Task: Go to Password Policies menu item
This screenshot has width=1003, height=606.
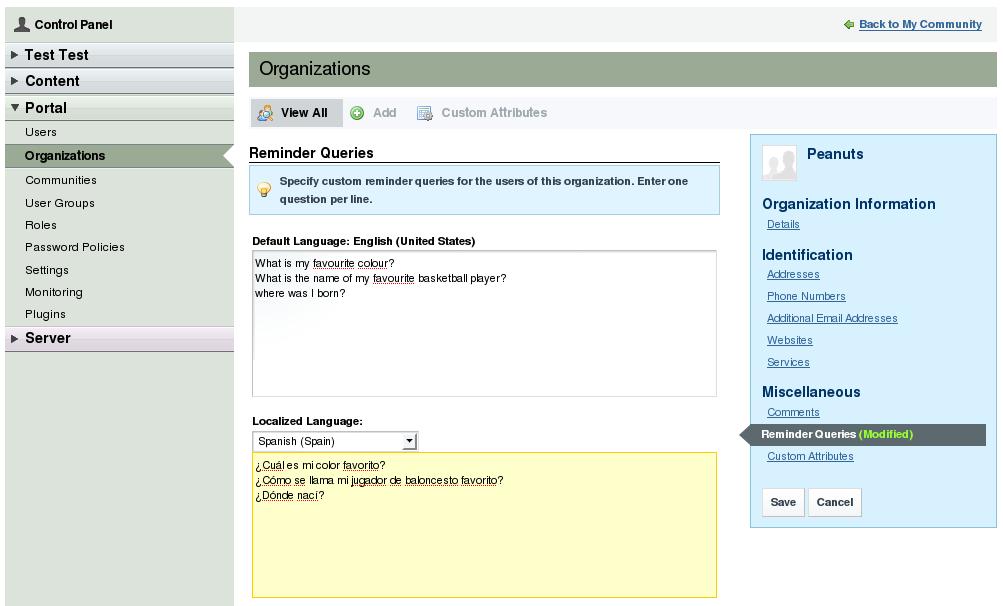Action: [x=75, y=247]
